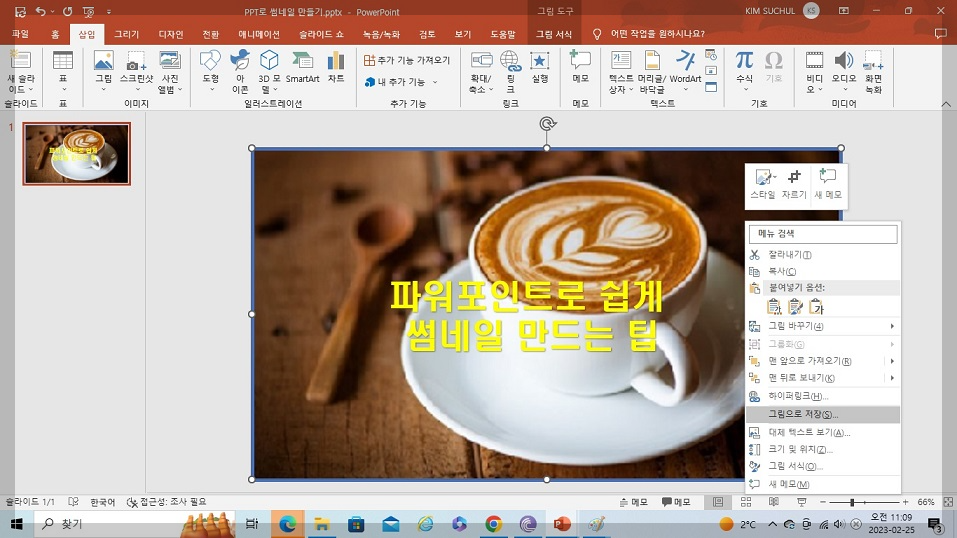The height and width of the screenshot is (538, 957).
Task: Open the Screenshot (스크린샷) tool
Action: pos(136,61)
